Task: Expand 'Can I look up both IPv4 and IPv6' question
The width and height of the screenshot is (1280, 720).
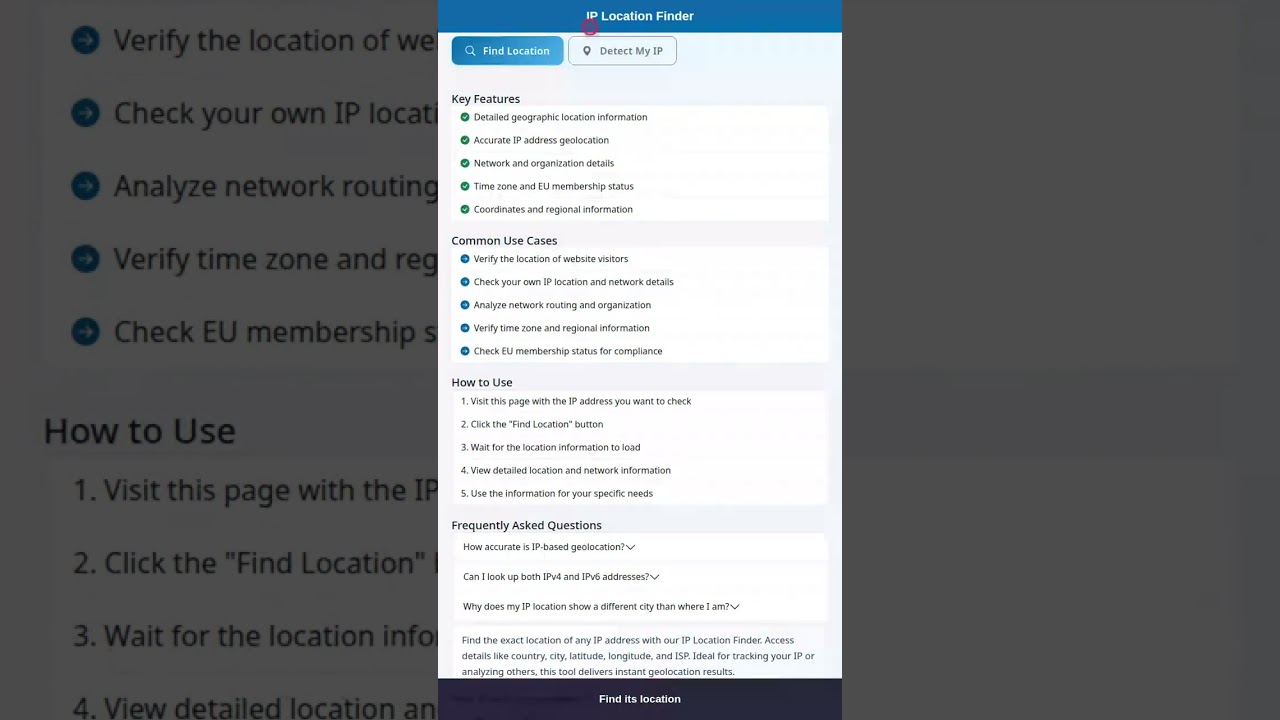Action: coord(640,577)
